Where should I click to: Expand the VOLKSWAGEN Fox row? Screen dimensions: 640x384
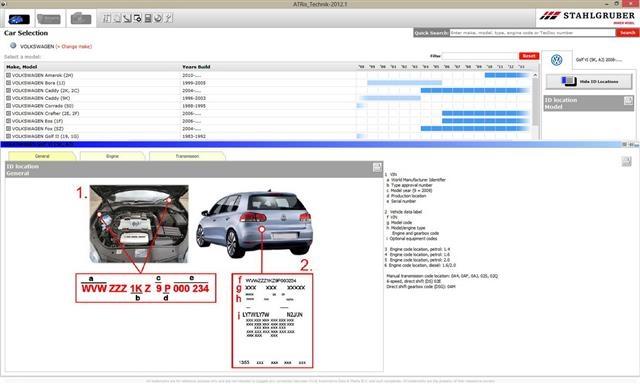(8, 129)
